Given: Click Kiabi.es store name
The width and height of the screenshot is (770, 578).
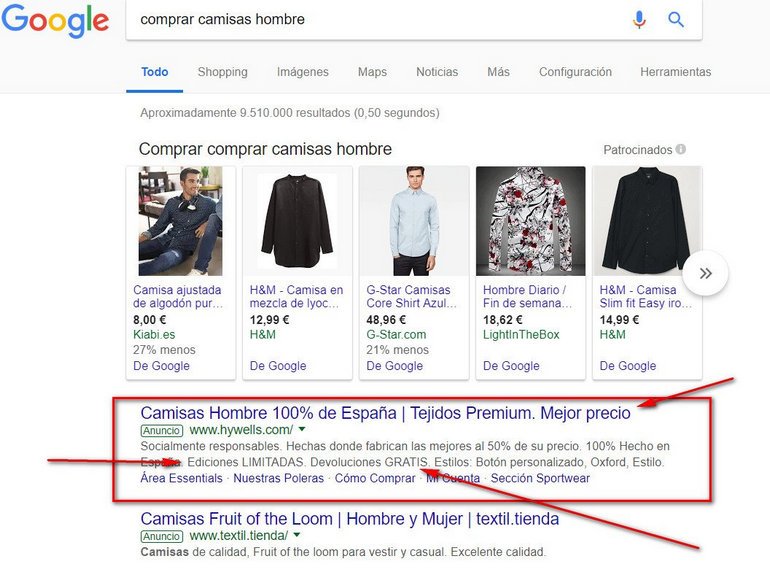Looking at the screenshot, I should tap(154, 335).
